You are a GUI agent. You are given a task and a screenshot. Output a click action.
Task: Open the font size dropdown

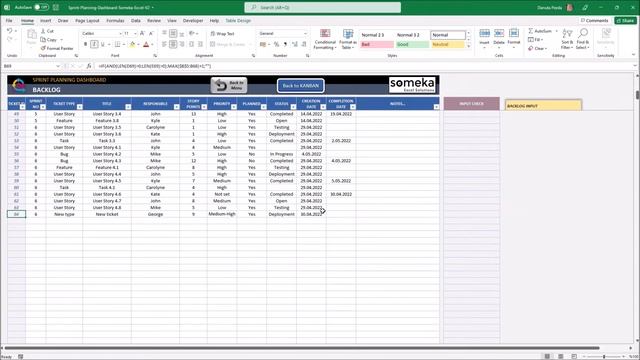135,33
